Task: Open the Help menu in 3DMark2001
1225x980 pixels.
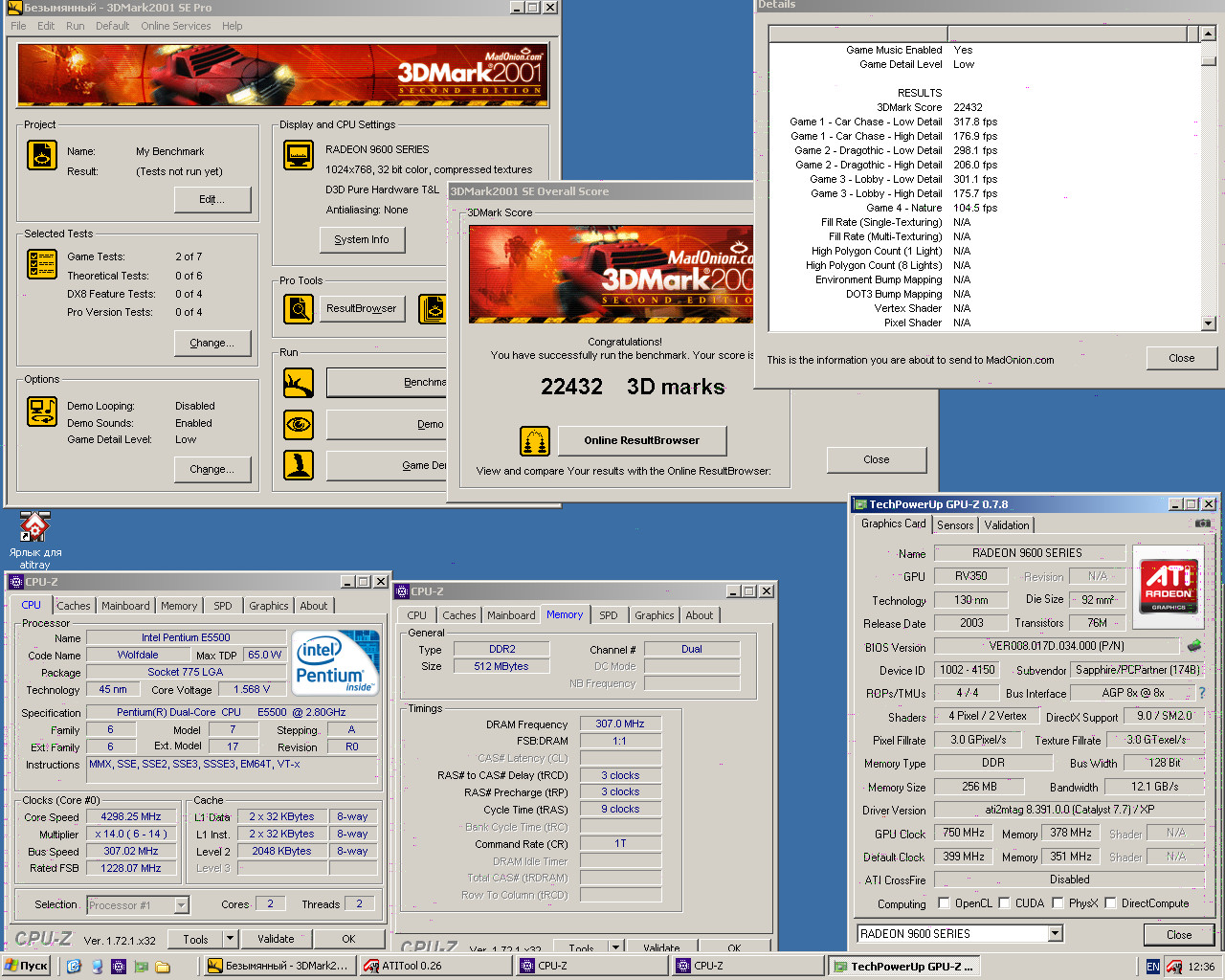Action: (233, 26)
